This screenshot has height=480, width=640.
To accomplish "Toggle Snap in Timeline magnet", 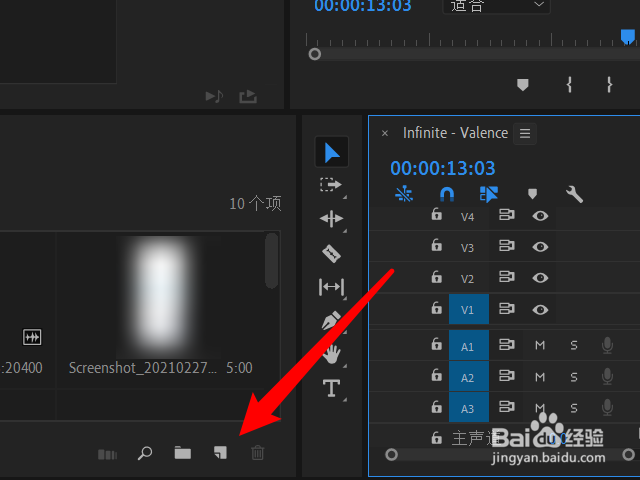I will (x=447, y=194).
